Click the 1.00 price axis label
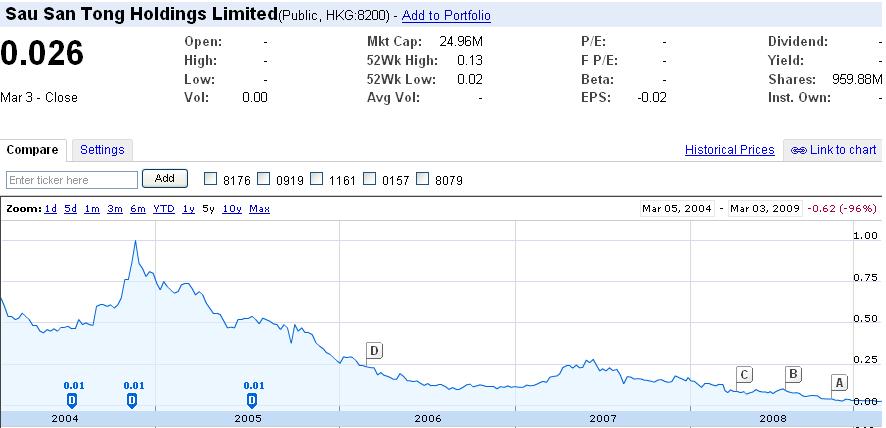The height and width of the screenshot is (428, 886). [x=865, y=235]
